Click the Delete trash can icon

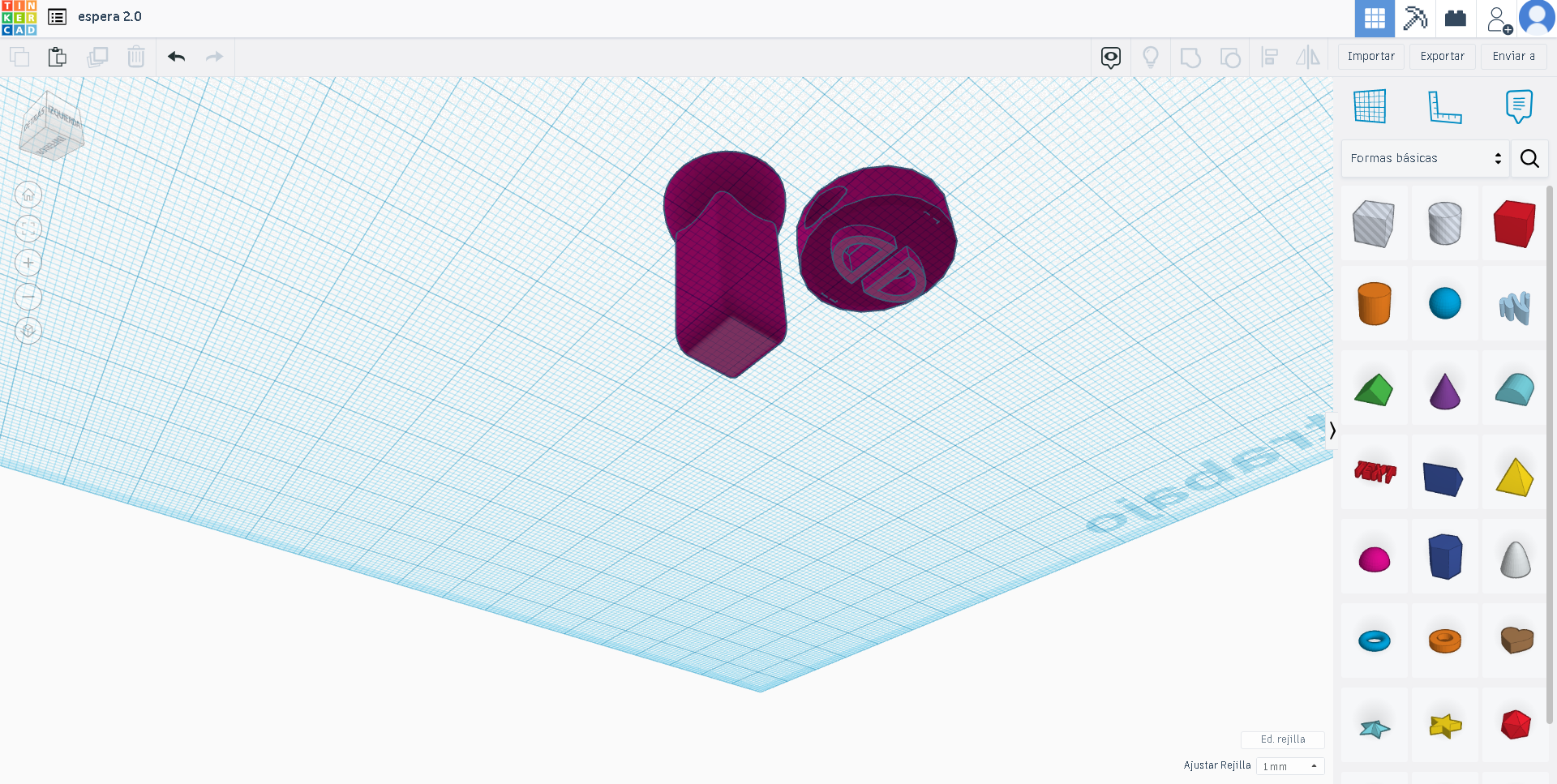point(136,57)
